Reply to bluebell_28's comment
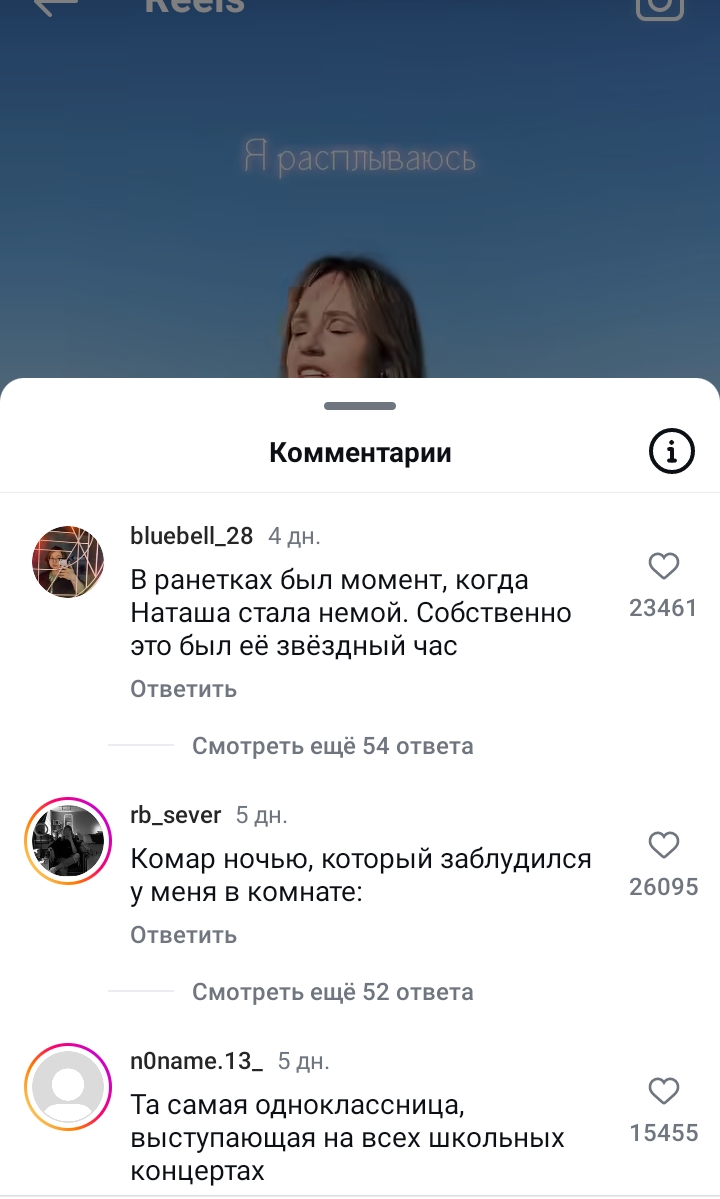Viewport: 720px width, 1199px height. 183,689
